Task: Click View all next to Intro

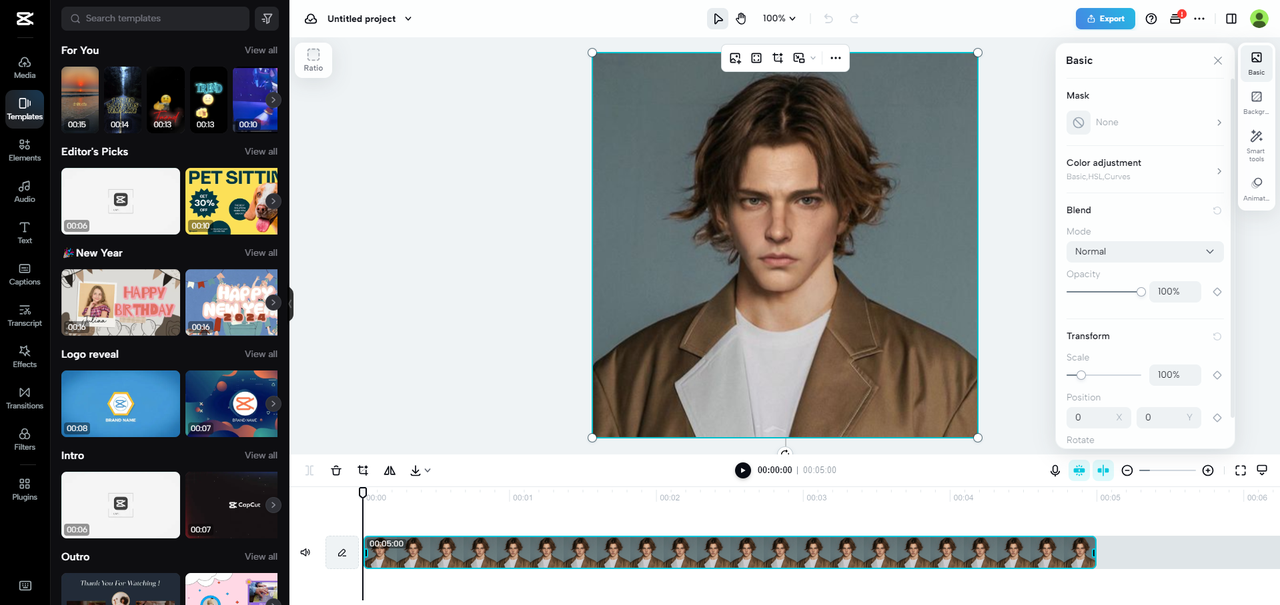Action: click(261, 455)
